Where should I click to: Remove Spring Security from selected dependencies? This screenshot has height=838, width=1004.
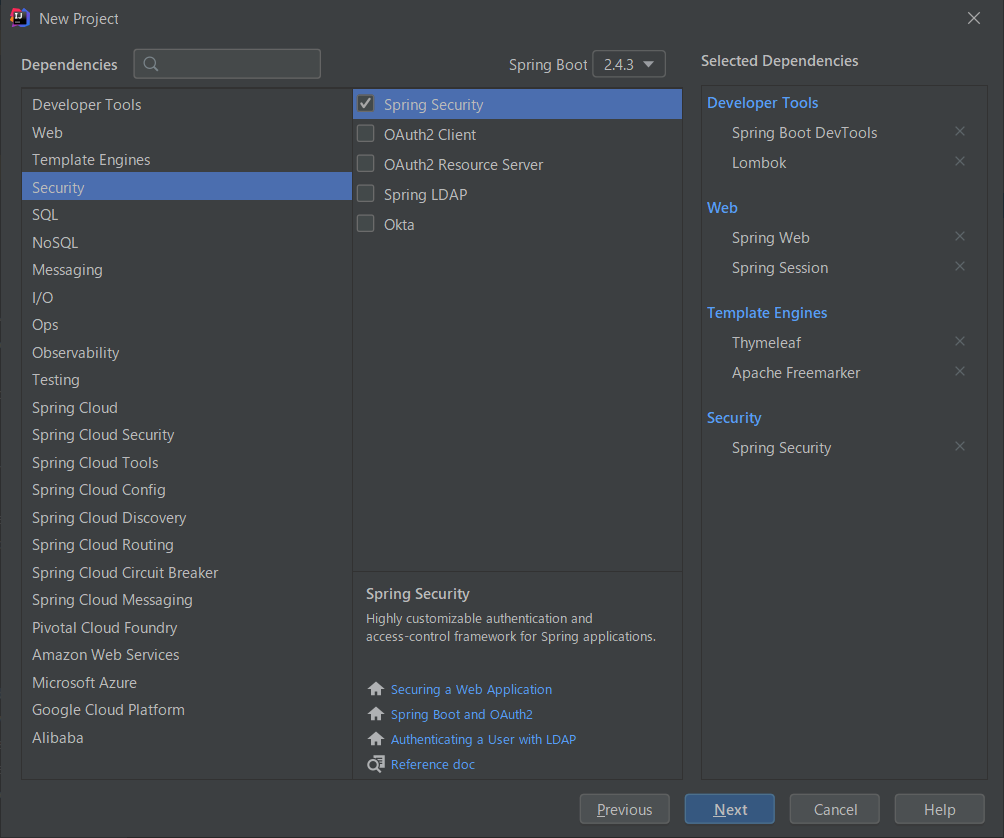coord(960,446)
